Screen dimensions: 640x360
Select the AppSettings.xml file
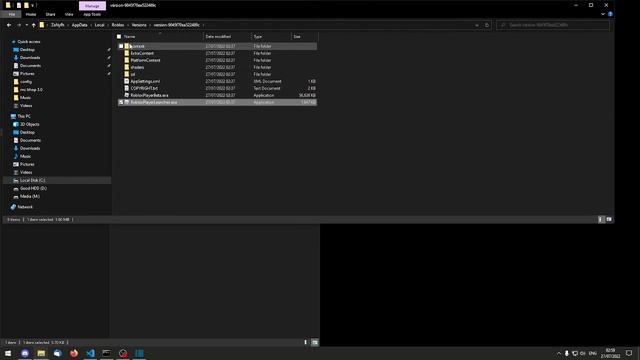click(145, 81)
